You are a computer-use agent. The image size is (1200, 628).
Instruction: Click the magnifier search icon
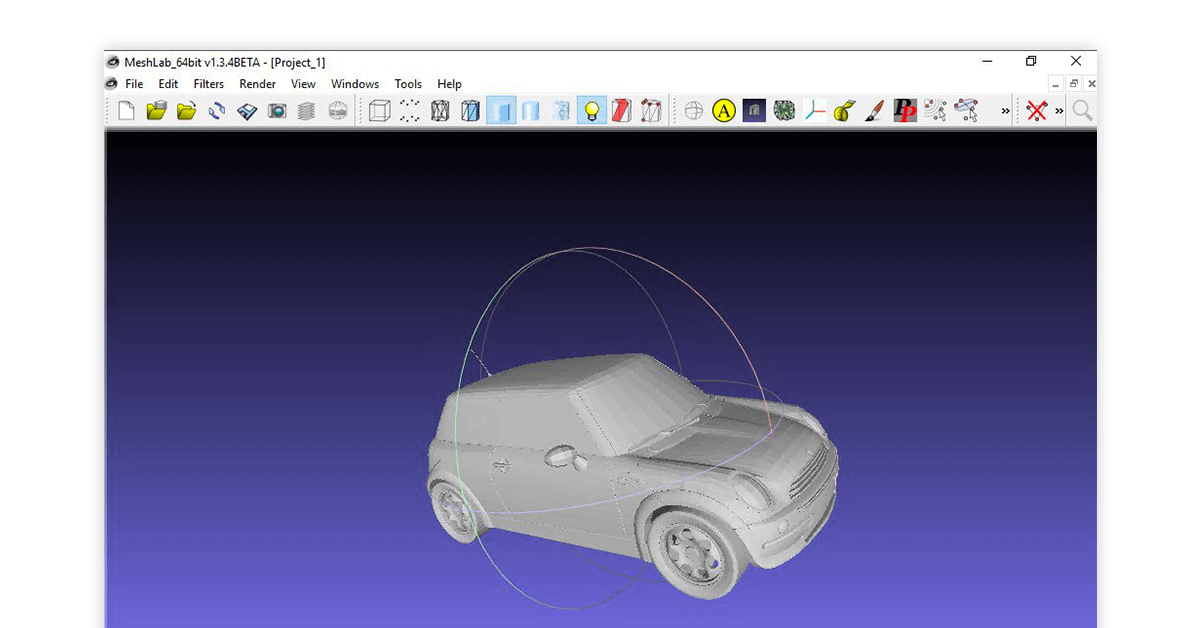[1082, 111]
